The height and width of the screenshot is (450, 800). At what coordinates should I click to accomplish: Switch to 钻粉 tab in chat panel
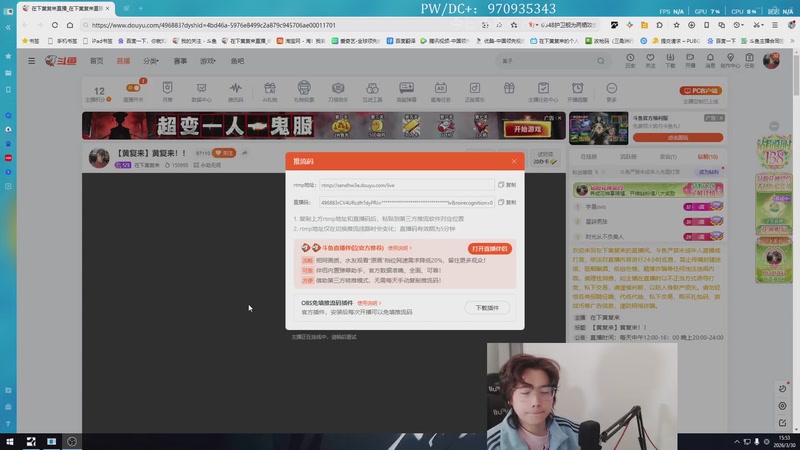click(x=708, y=157)
